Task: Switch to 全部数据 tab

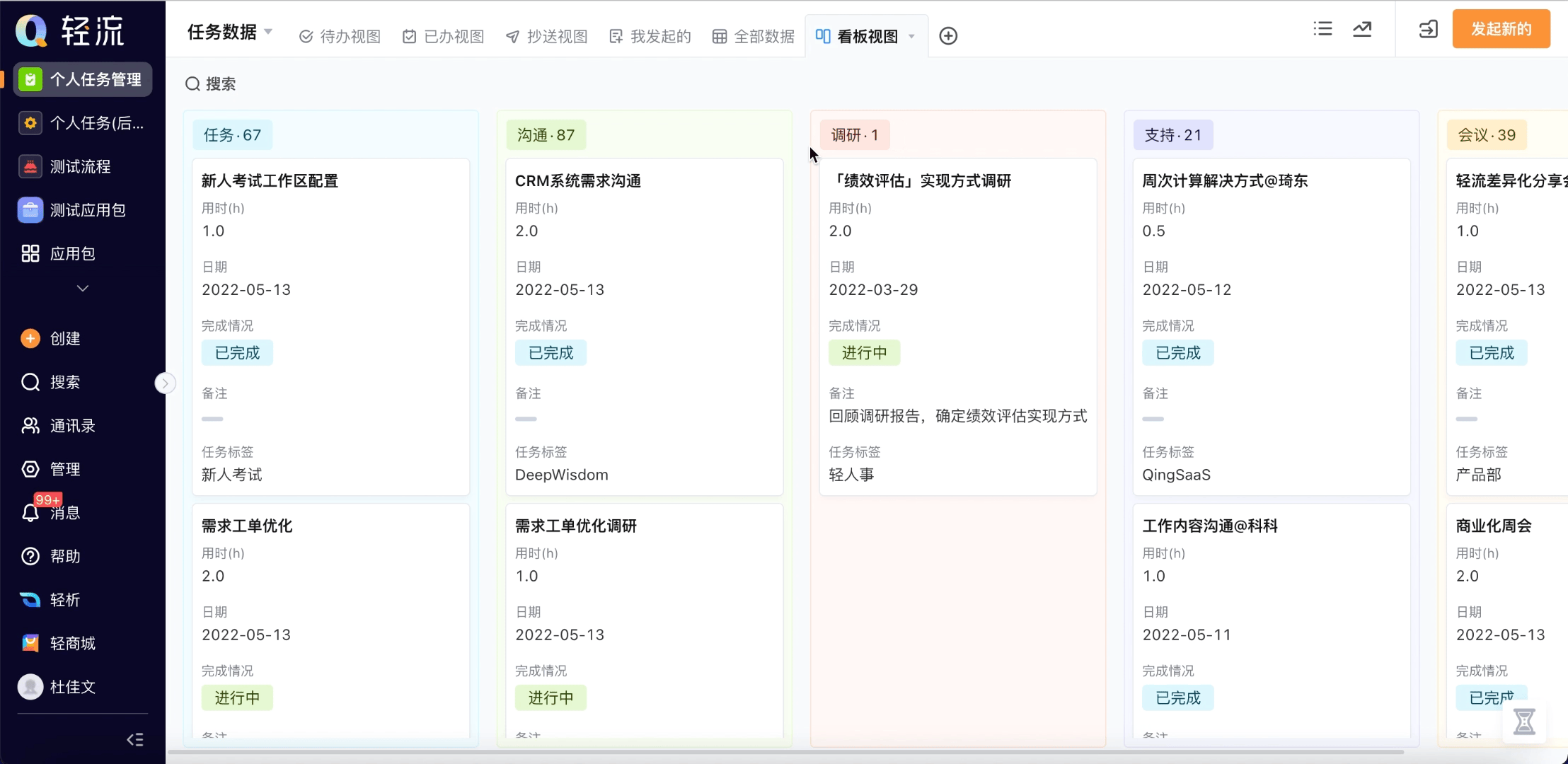Action: (x=754, y=36)
